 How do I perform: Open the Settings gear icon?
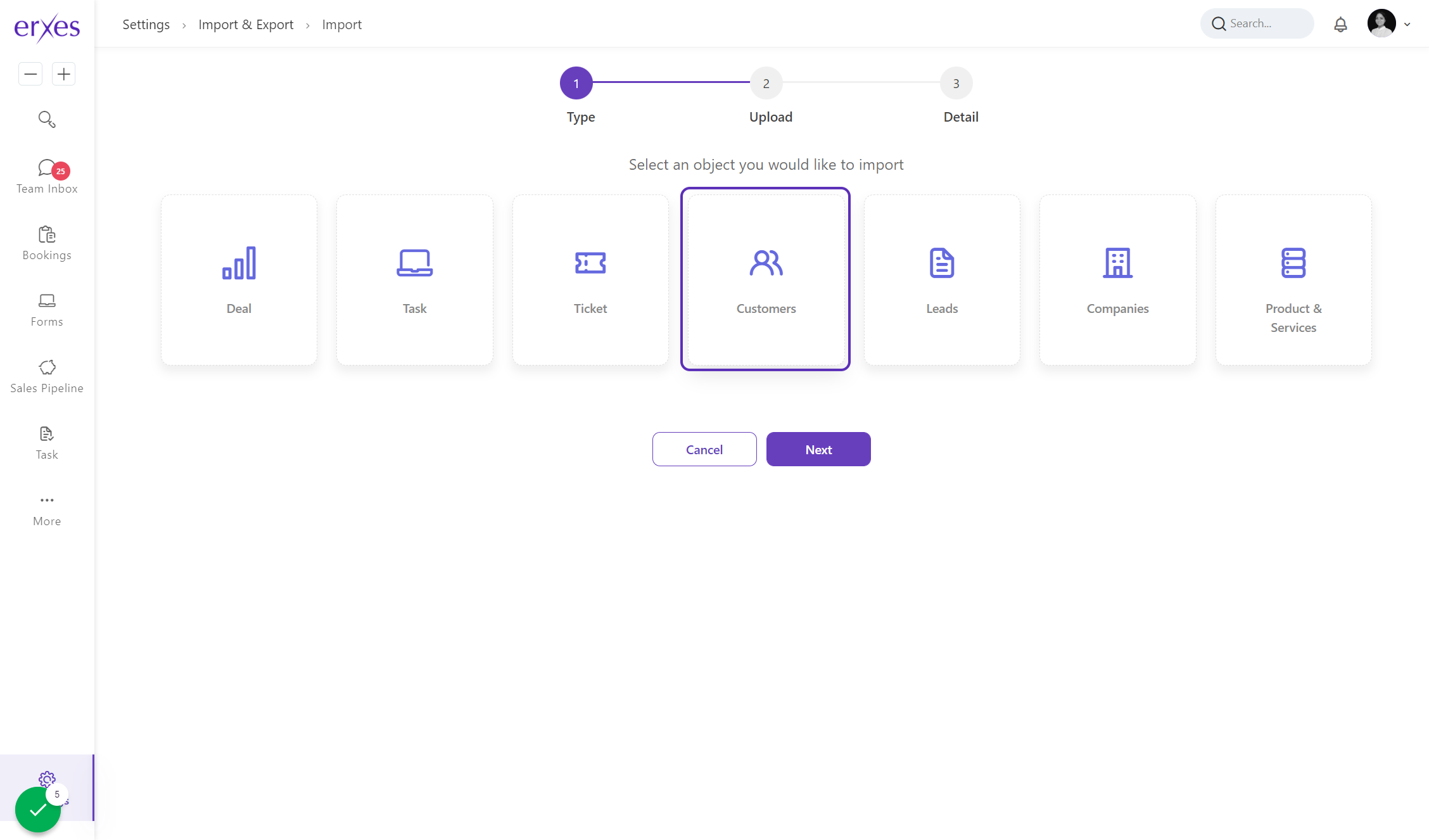point(47,779)
